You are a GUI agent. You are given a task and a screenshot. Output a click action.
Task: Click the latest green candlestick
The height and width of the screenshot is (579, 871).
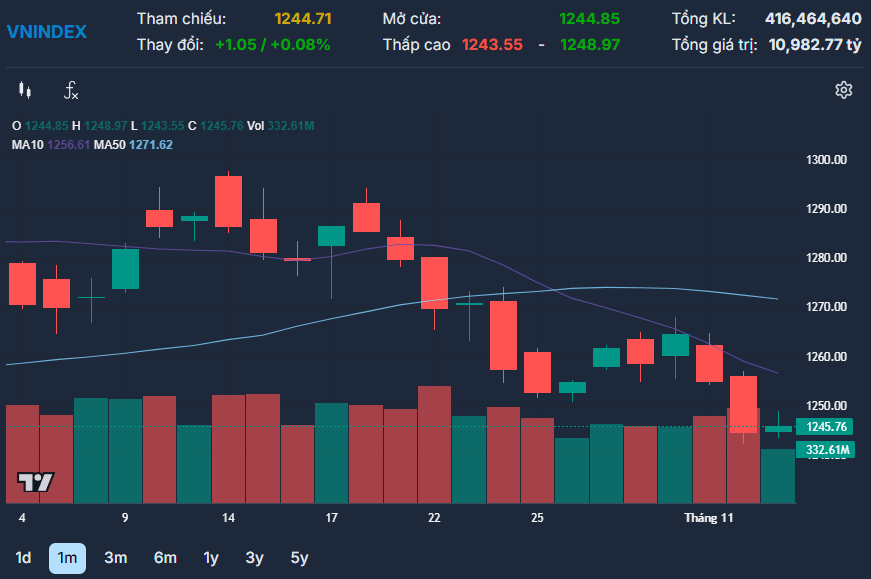click(x=778, y=428)
